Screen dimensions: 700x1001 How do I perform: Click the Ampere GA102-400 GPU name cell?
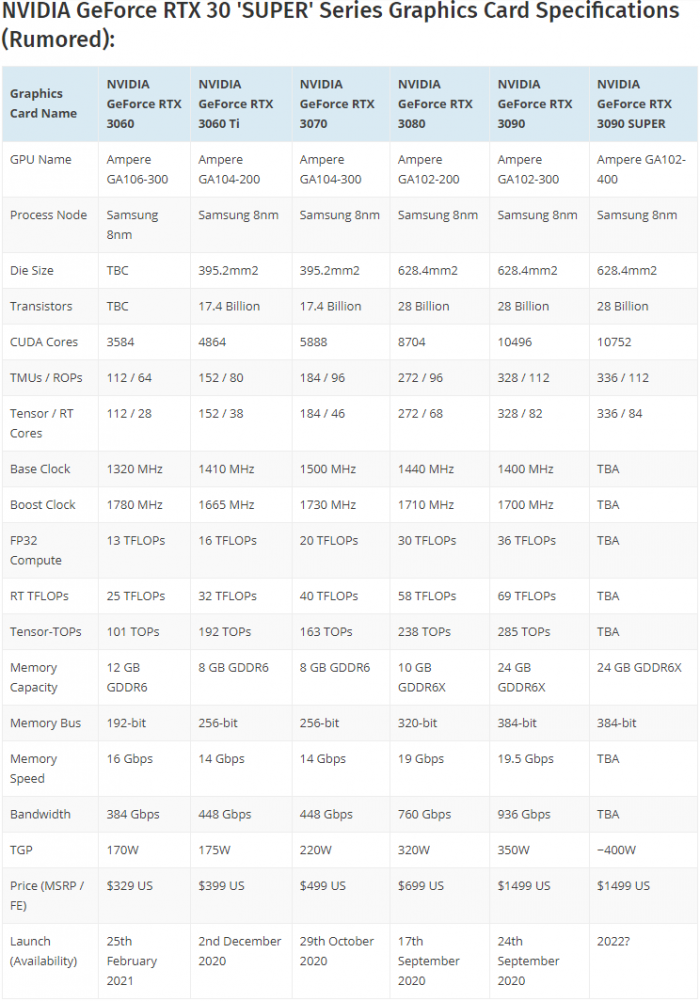pyautogui.click(x=643, y=169)
